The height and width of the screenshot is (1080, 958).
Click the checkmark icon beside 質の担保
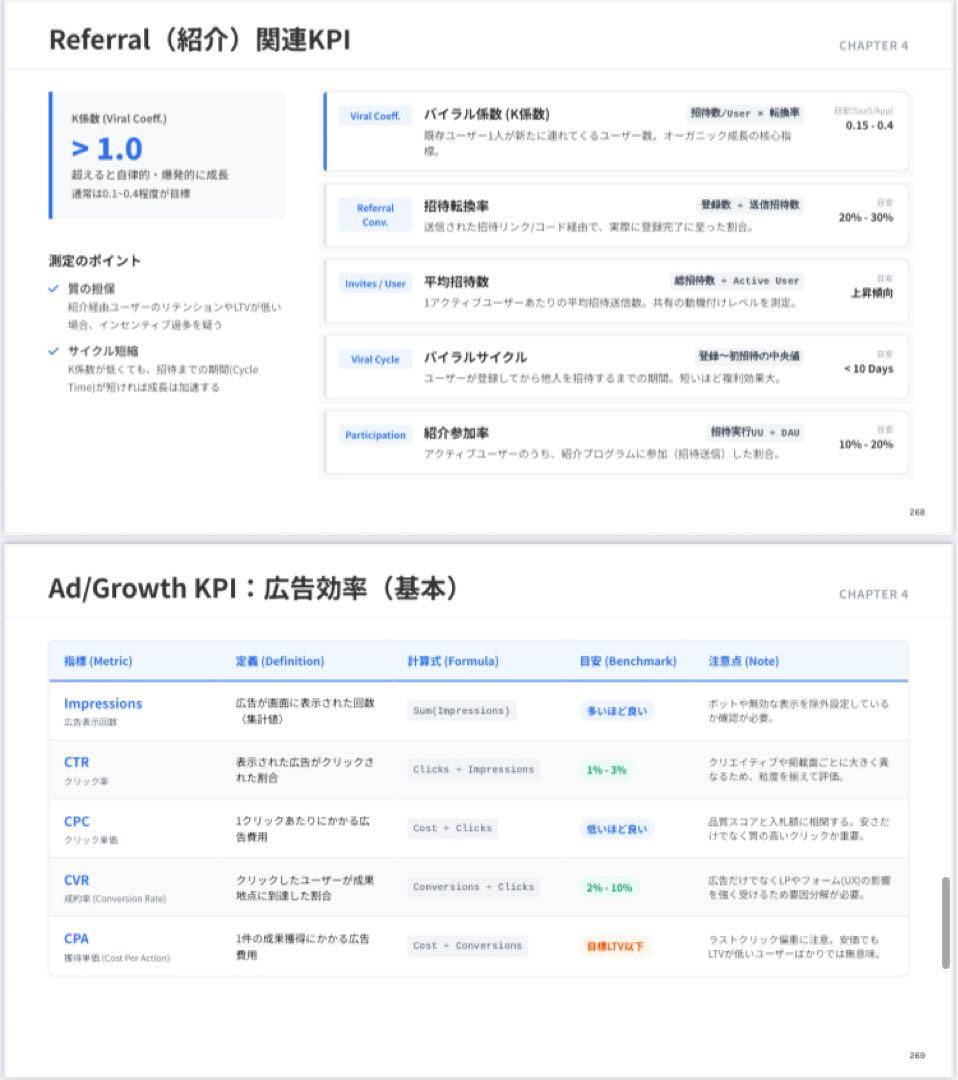coord(54,289)
